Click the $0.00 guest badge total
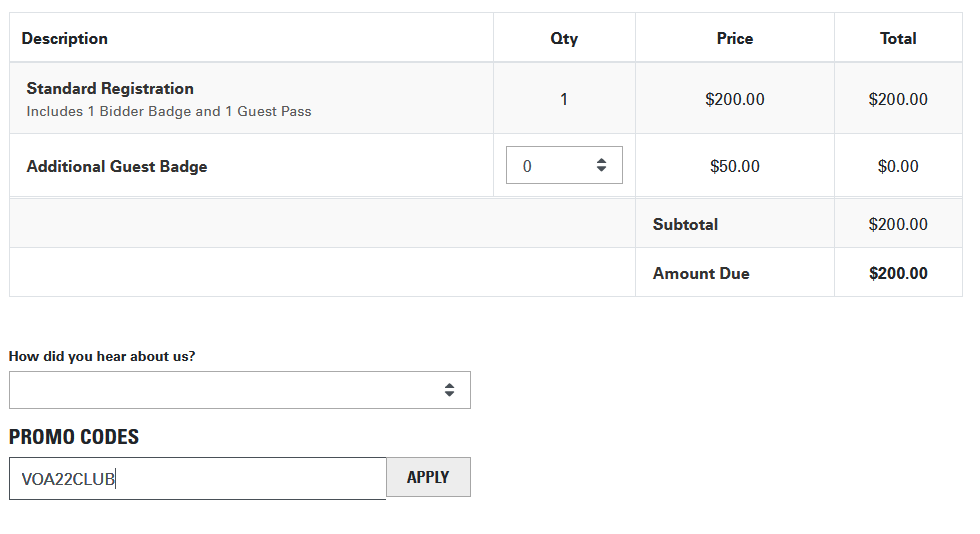Image resolution: width=980 pixels, height=534 pixels. 898,166
